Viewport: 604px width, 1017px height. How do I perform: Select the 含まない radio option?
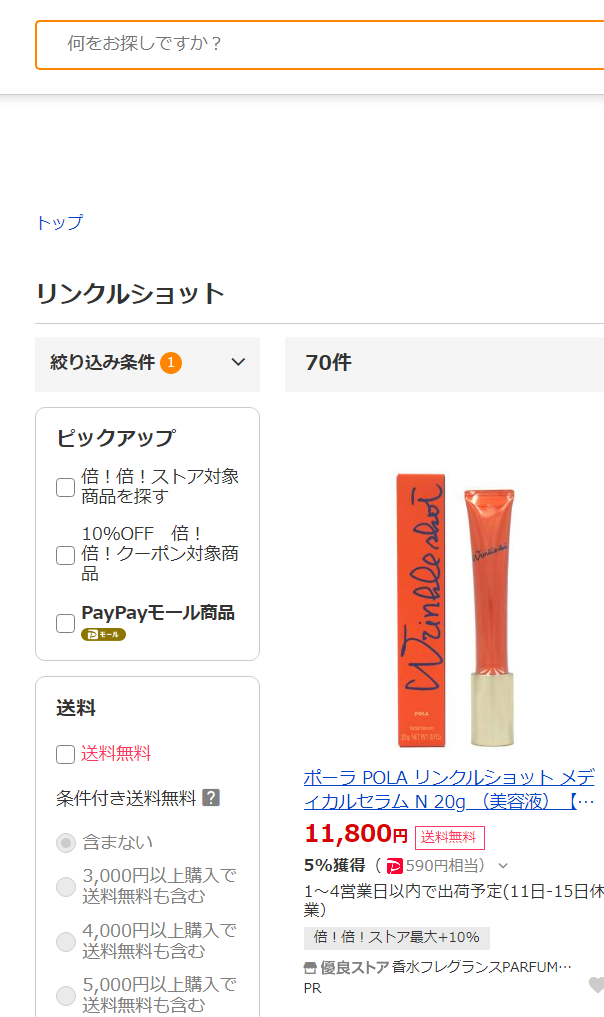[66, 843]
